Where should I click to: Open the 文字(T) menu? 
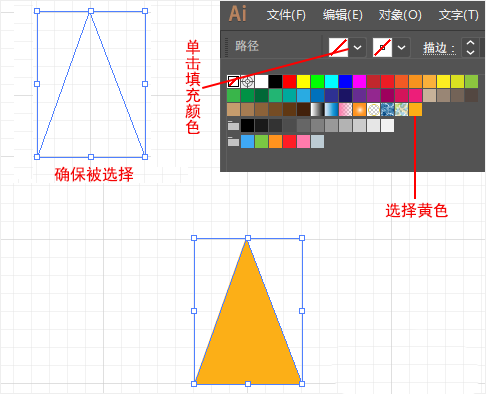459,15
